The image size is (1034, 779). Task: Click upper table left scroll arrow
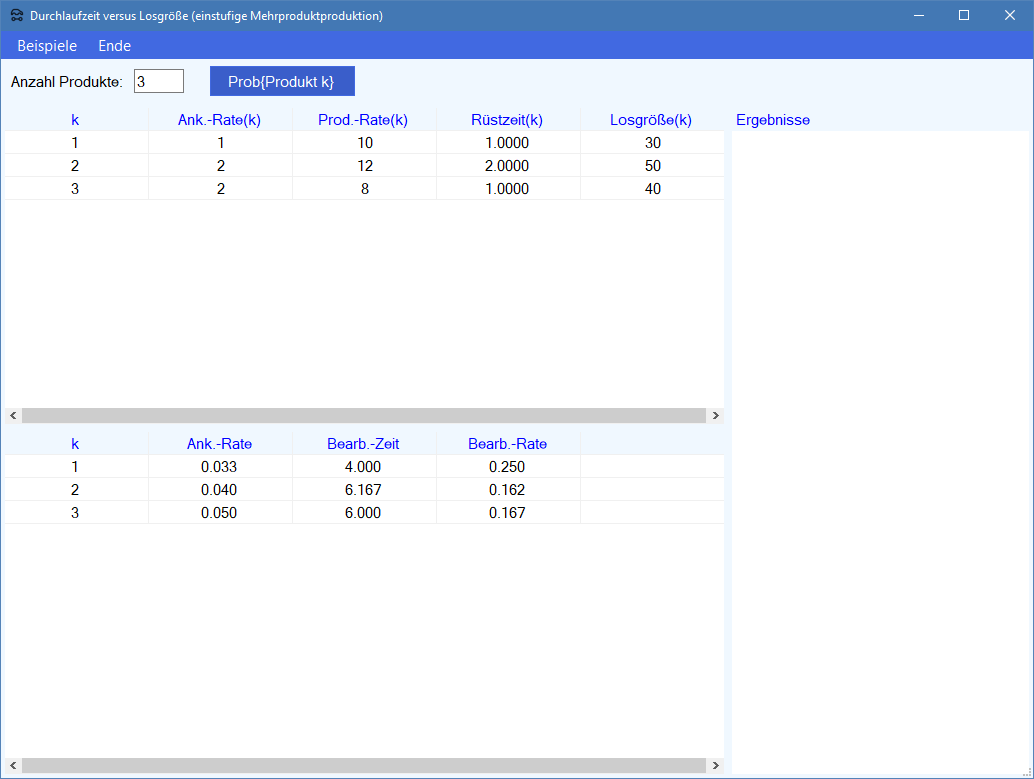(13, 415)
